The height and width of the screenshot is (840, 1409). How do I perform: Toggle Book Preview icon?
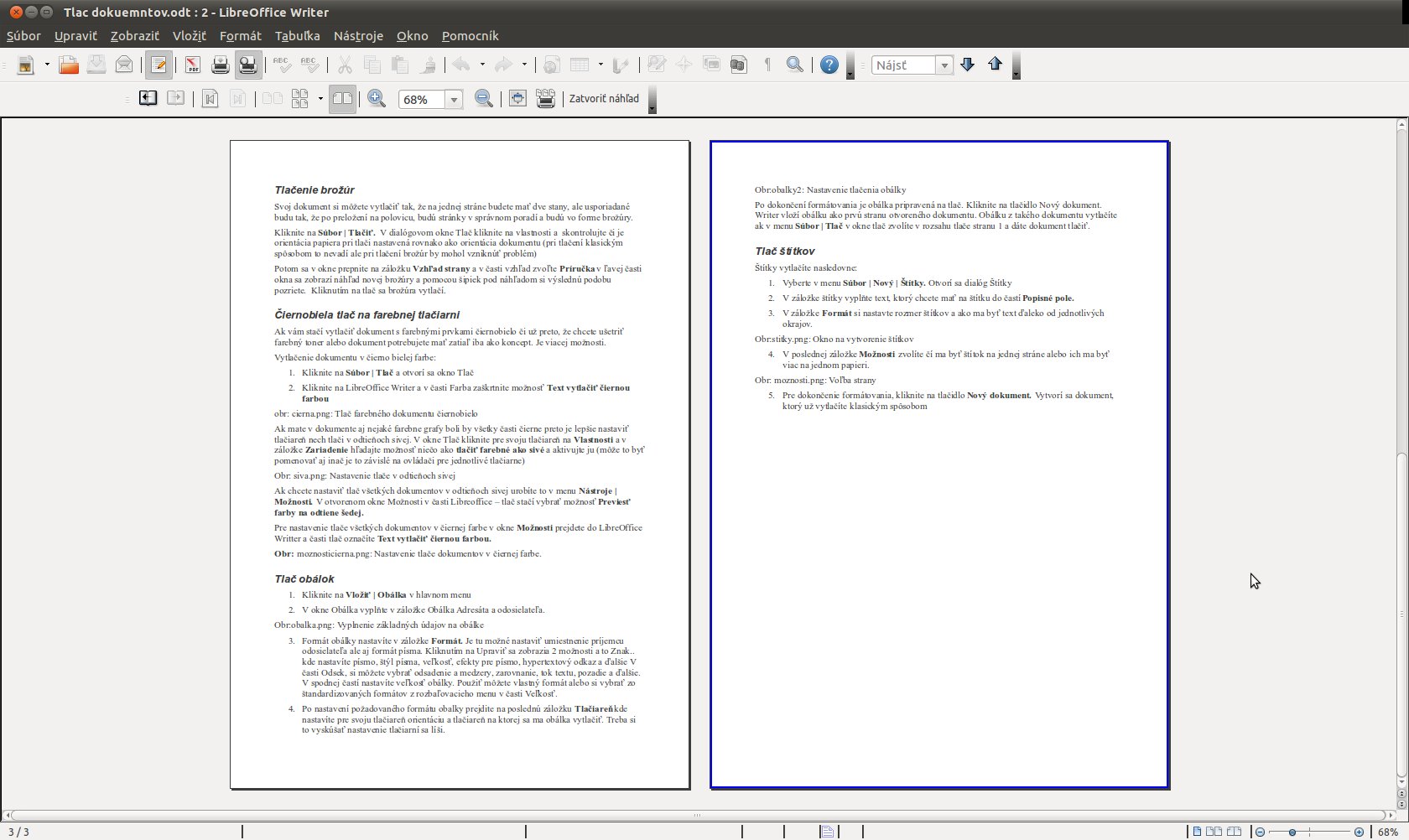[x=342, y=98]
